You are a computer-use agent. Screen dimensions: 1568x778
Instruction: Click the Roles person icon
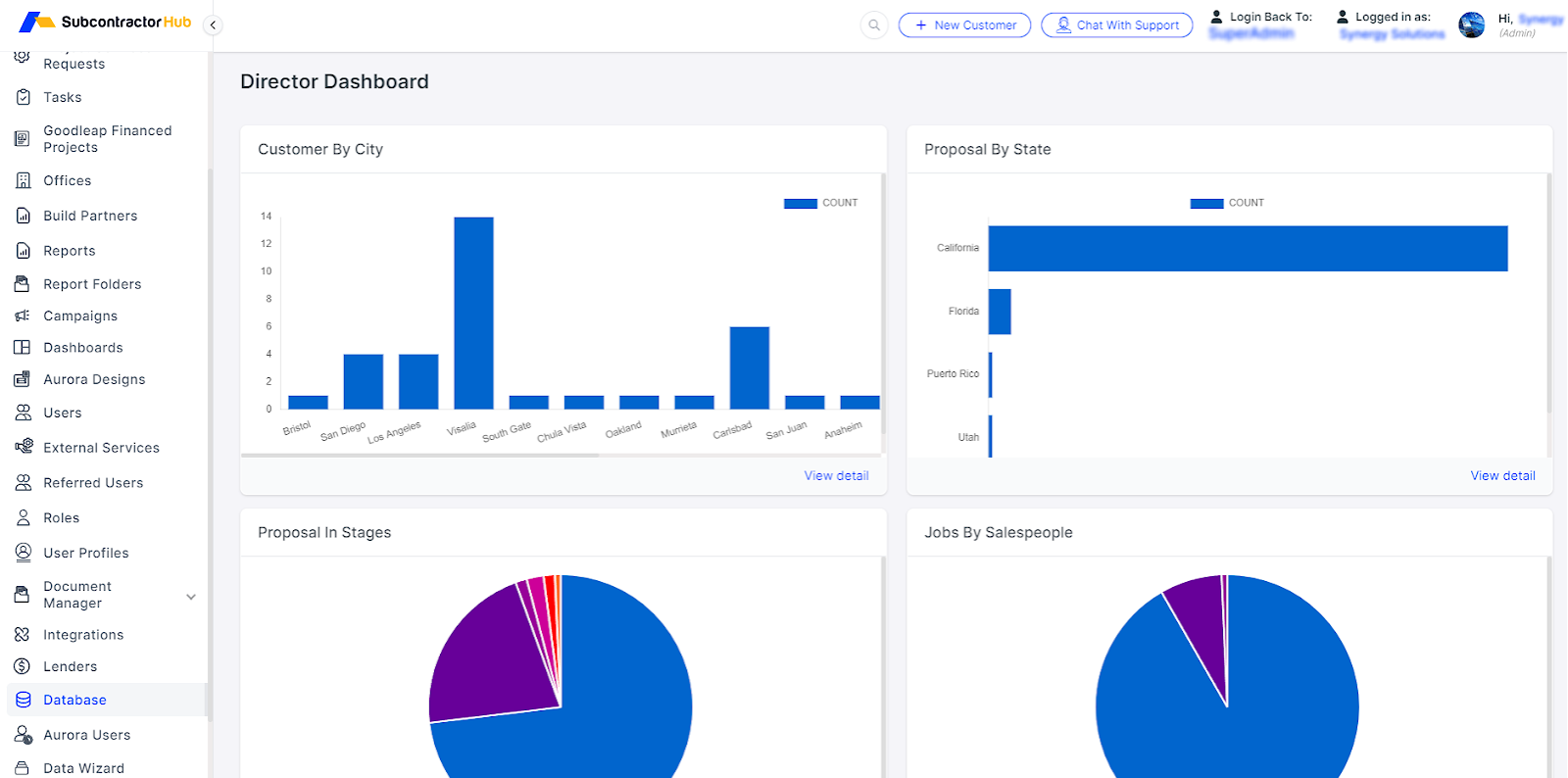point(23,517)
